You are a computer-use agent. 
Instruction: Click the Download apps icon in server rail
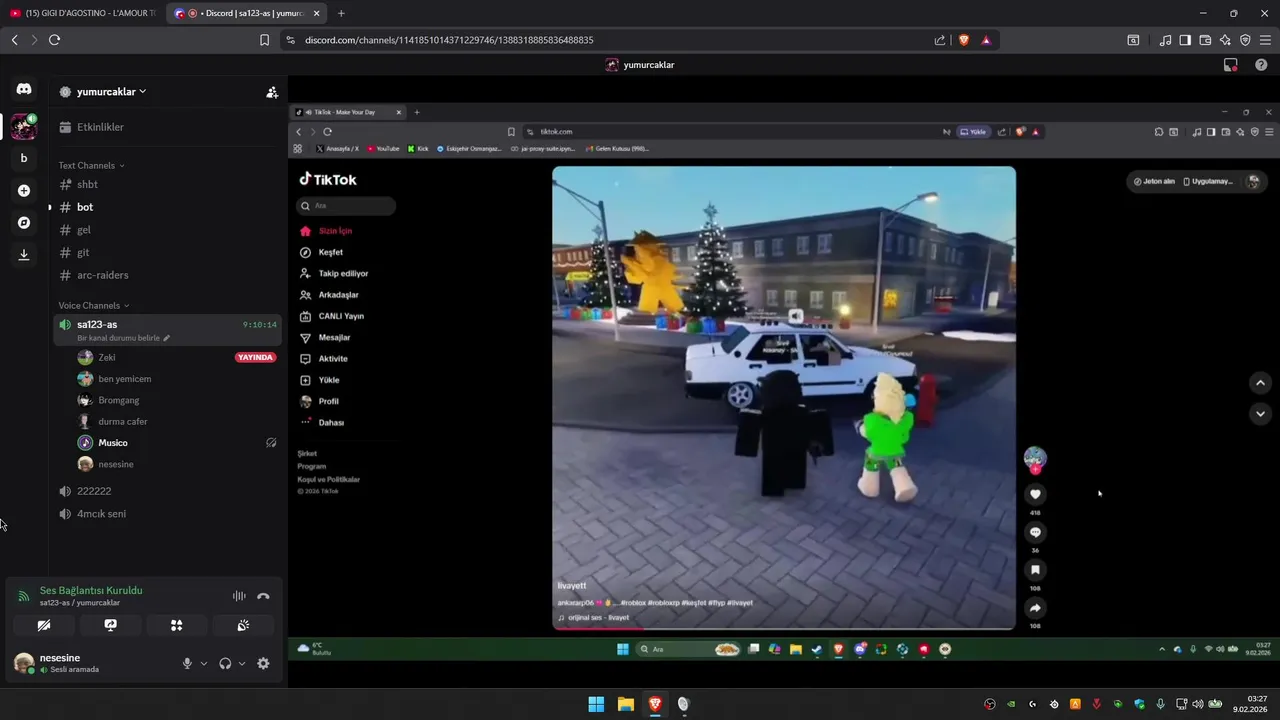24,254
